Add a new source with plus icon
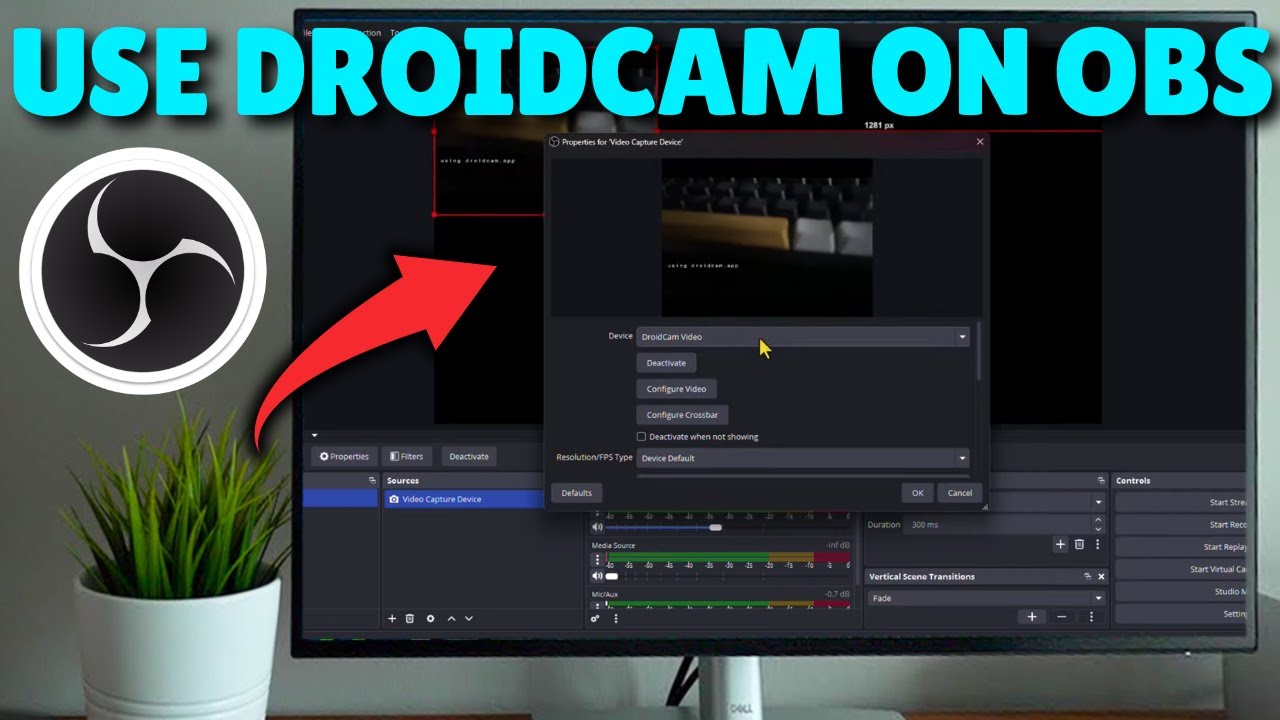 [392, 619]
